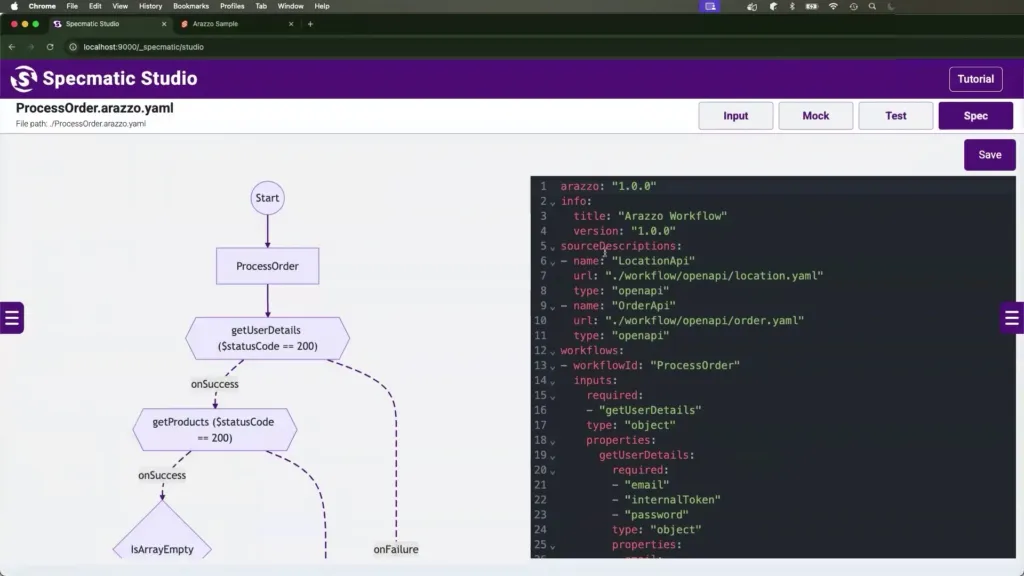Fold the getUserDetails properties at line 19

[553, 456]
